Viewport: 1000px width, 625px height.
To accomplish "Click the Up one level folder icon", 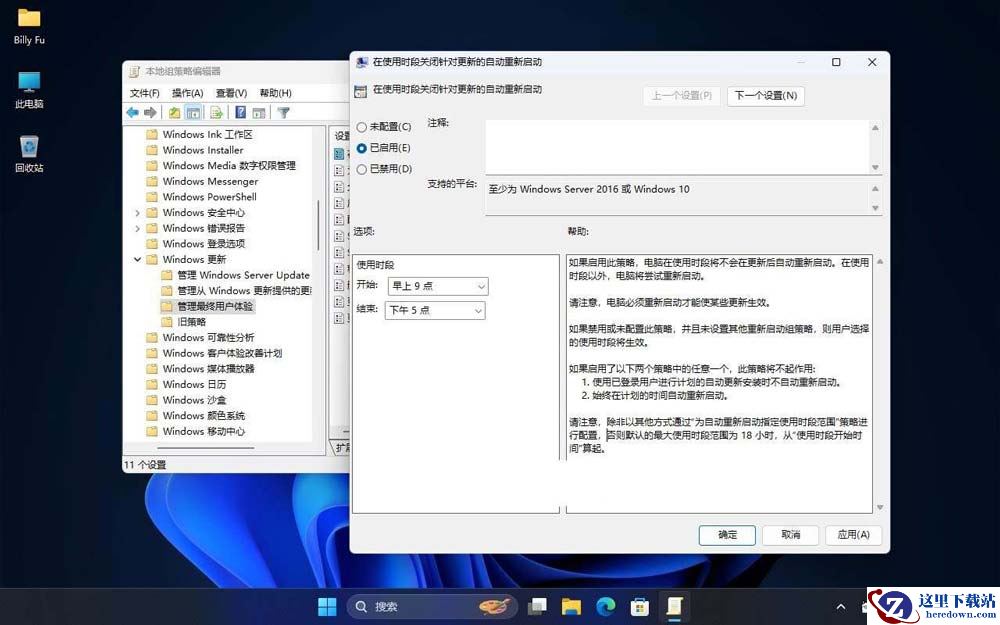I will click(174, 112).
